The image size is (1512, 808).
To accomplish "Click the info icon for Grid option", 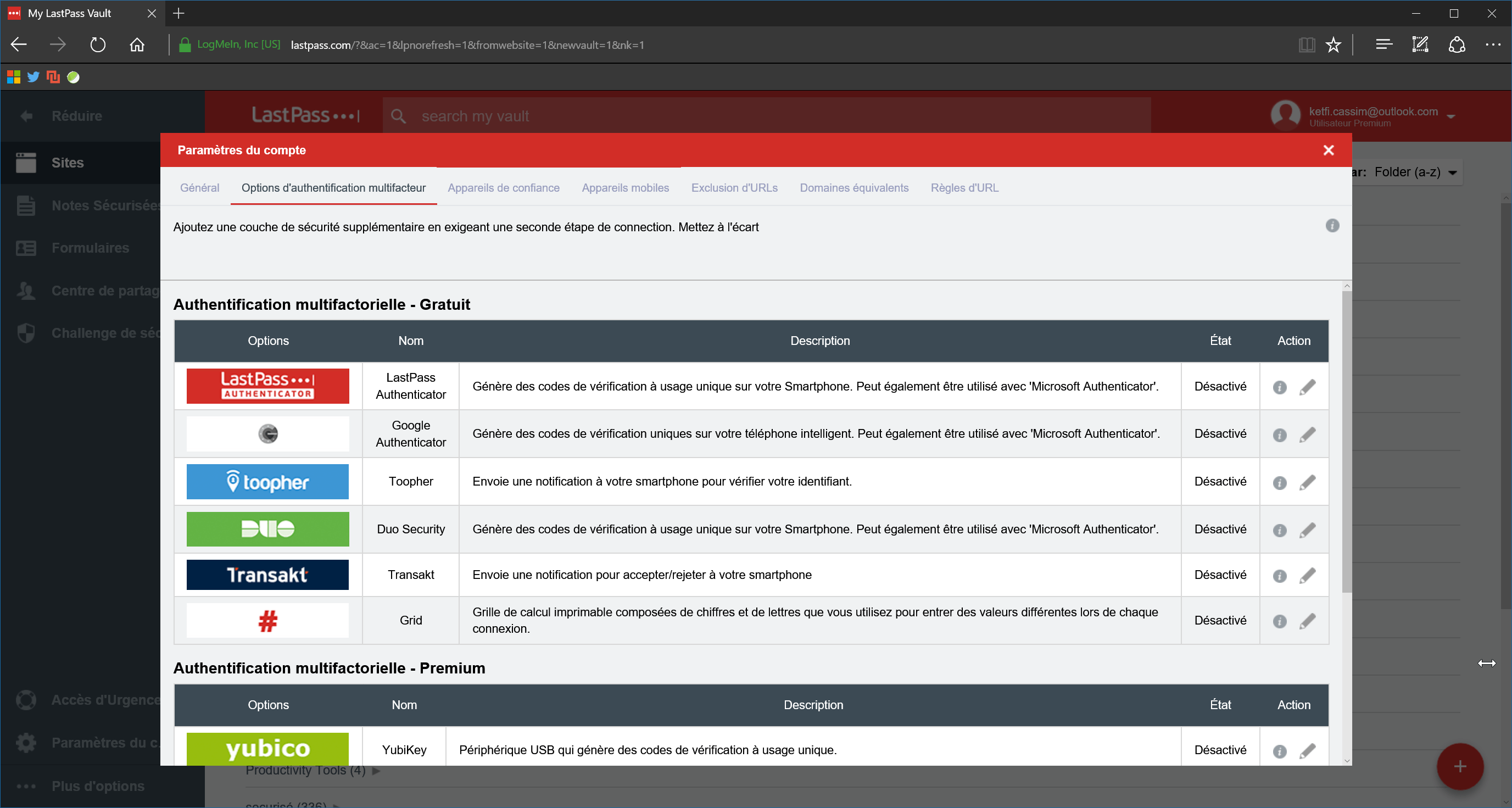I will click(1280, 621).
